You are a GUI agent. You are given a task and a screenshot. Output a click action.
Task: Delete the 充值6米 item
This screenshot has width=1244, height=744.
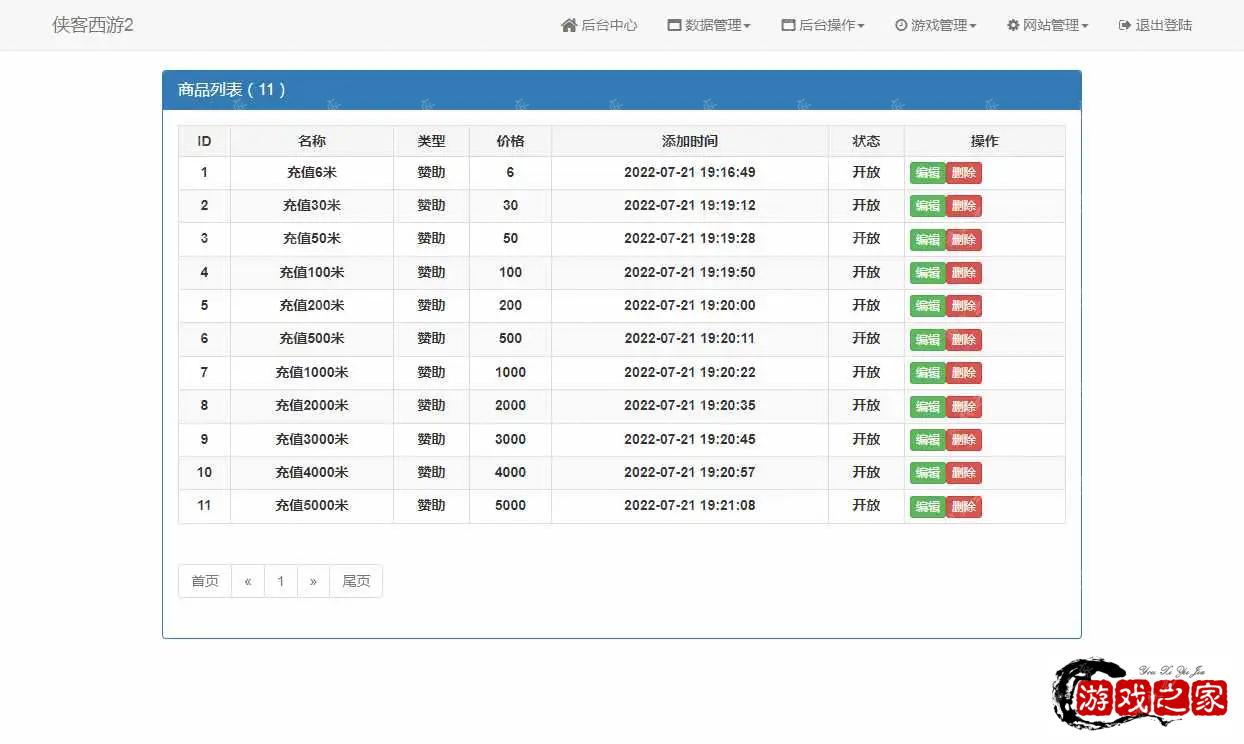[964, 173]
